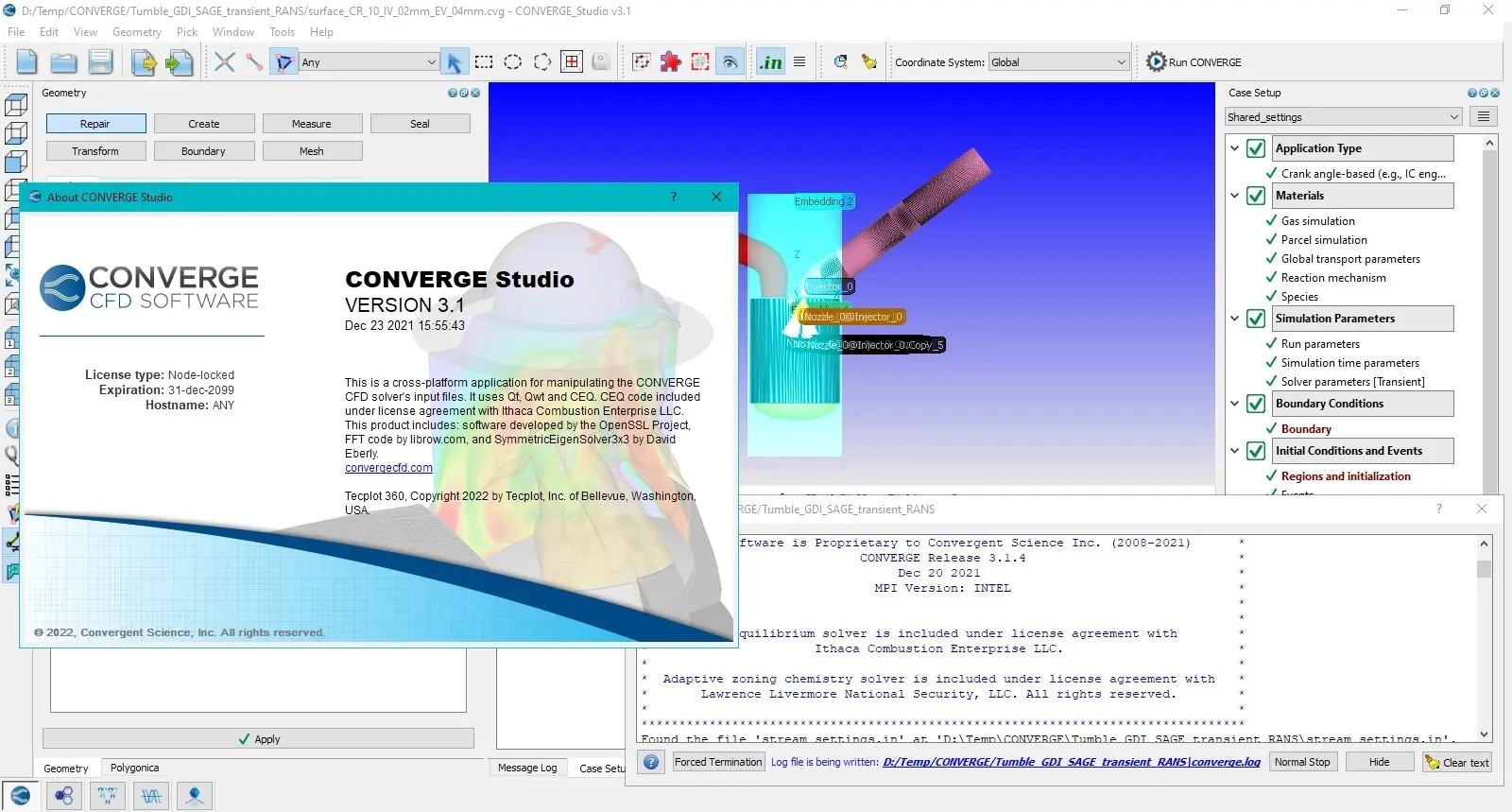Click the broom clean-up icon in toolbar
This screenshot has width=1512, height=812.
click(x=869, y=62)
